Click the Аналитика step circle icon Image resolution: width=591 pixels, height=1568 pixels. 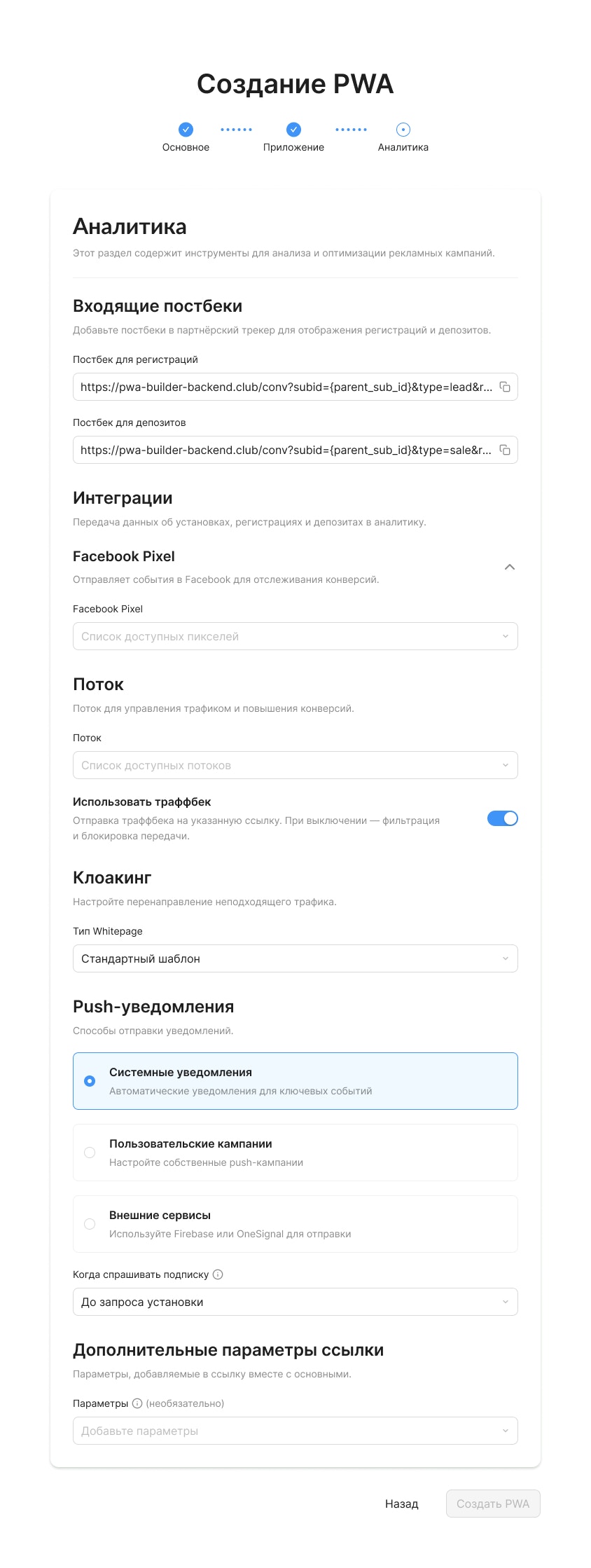[x=403, y=130]
